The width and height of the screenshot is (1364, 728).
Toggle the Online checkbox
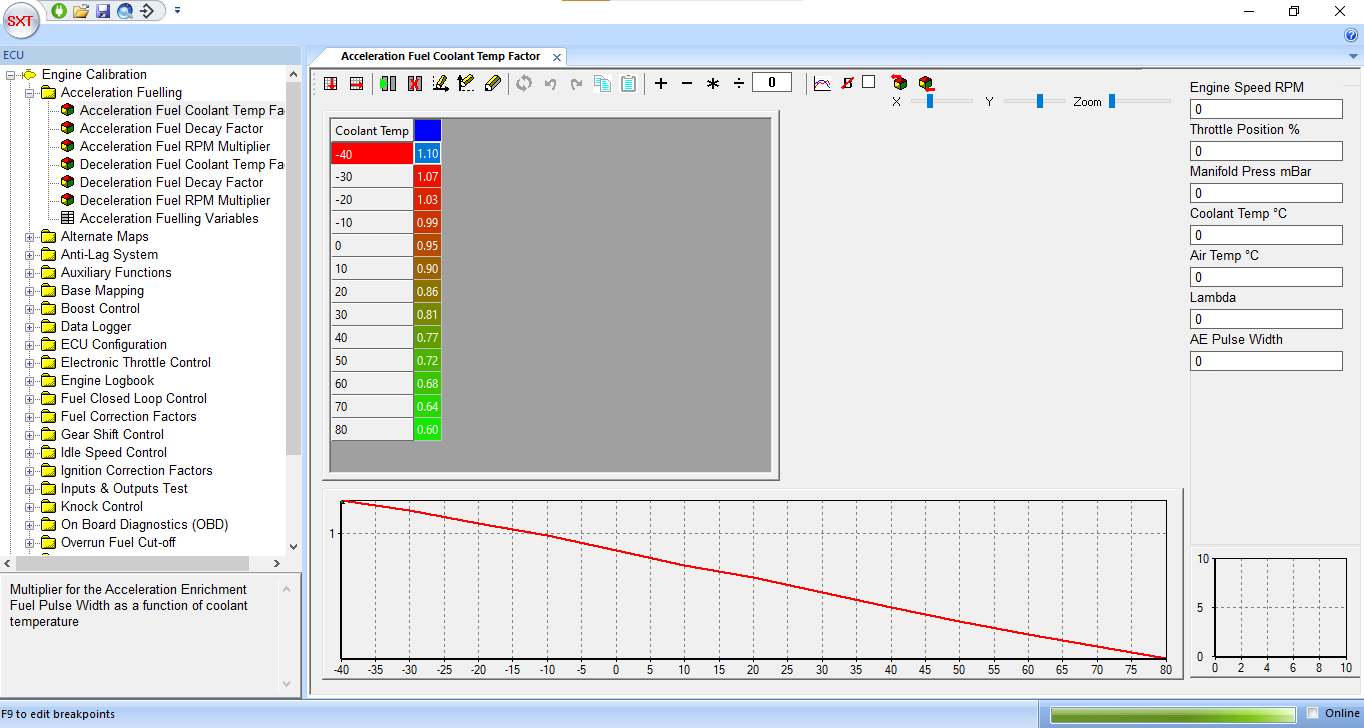[x=1312, y=713]
